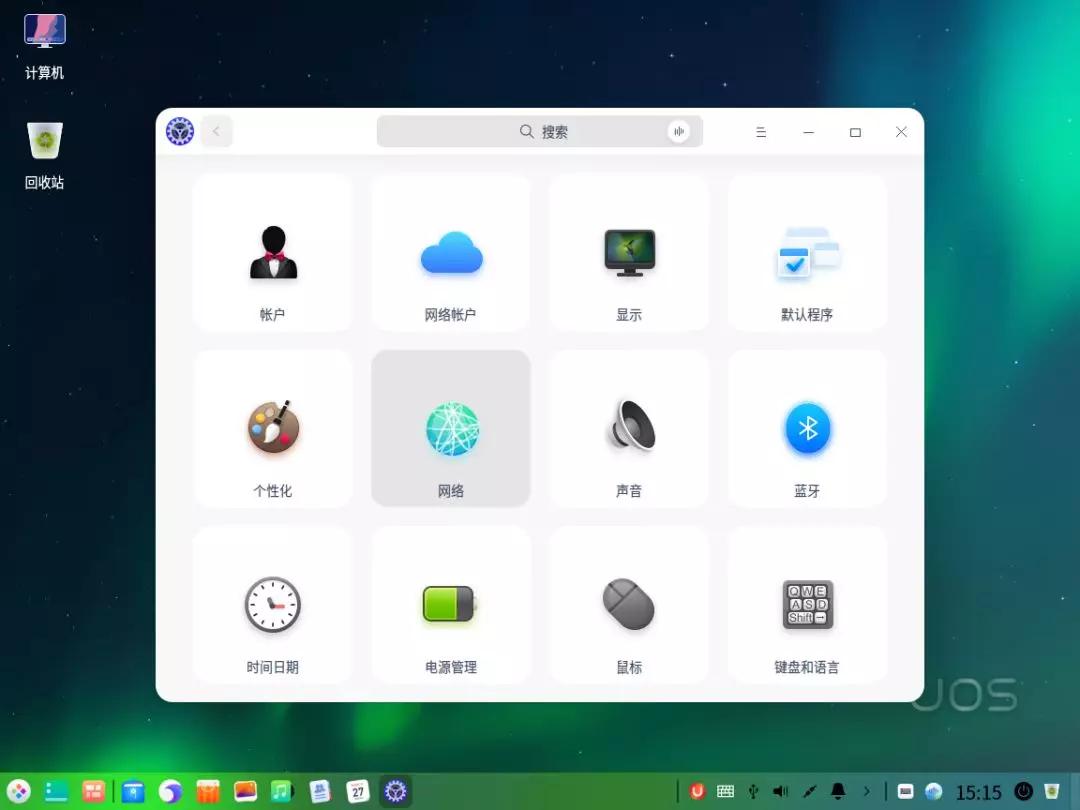Launch the browser from the dock
The image size is (1080, 810).
pyautogui.click(x=170, y=791)
